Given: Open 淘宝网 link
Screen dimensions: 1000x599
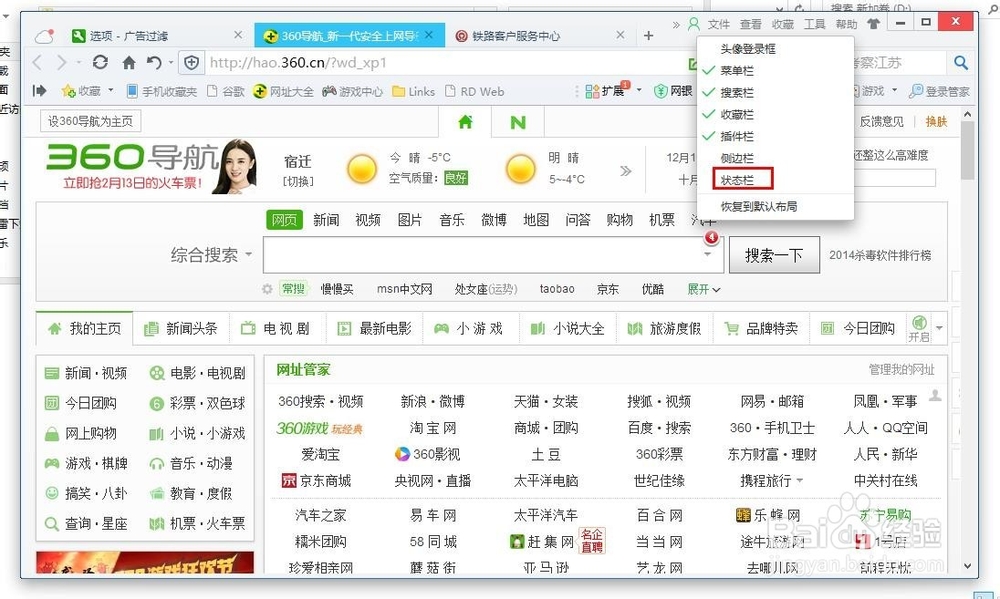Looking at the screenshot, I should pos(433,428).
